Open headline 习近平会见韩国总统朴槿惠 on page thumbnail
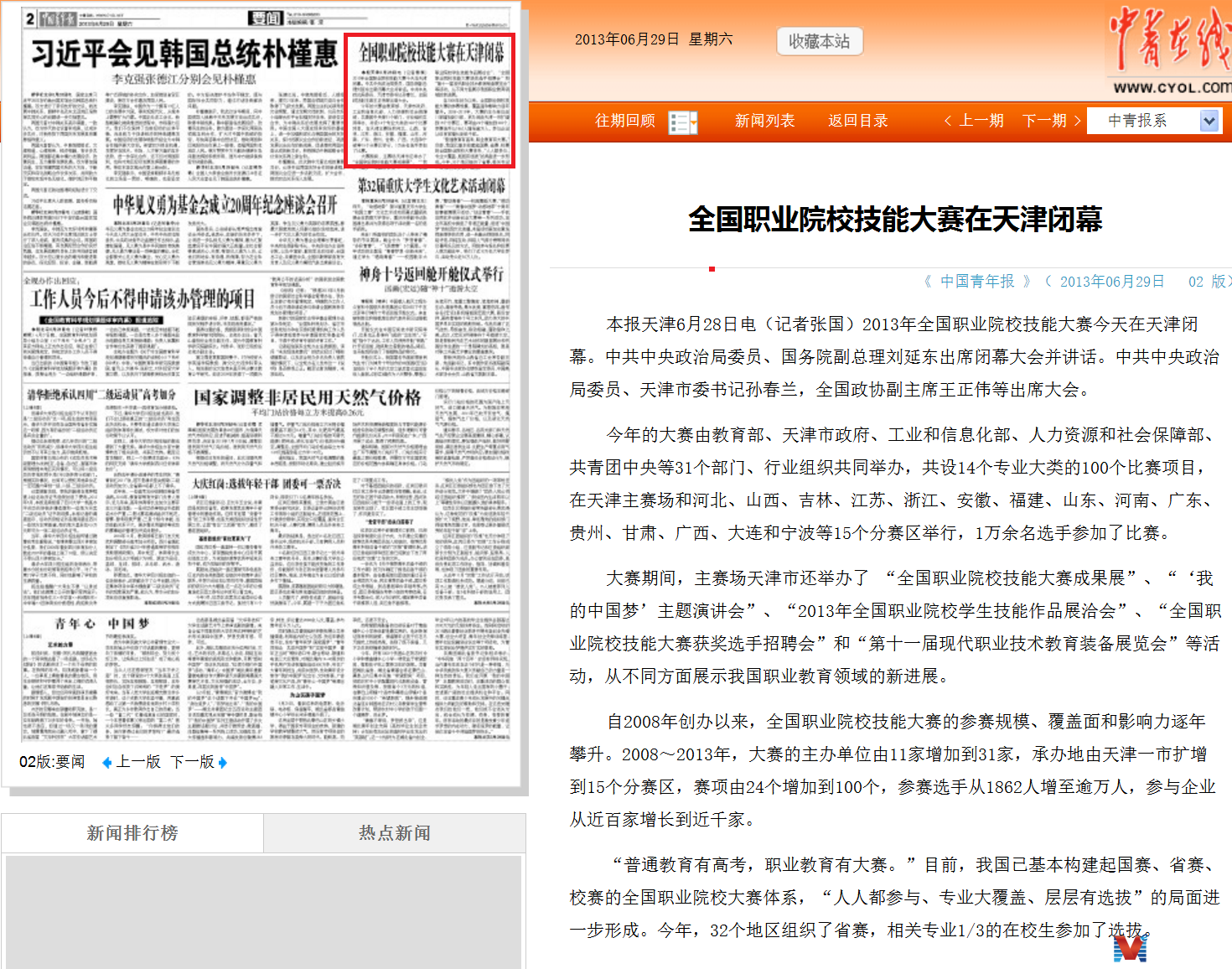Image resolution: width=1232 pixels, height=969 pixels. [184, 54]
